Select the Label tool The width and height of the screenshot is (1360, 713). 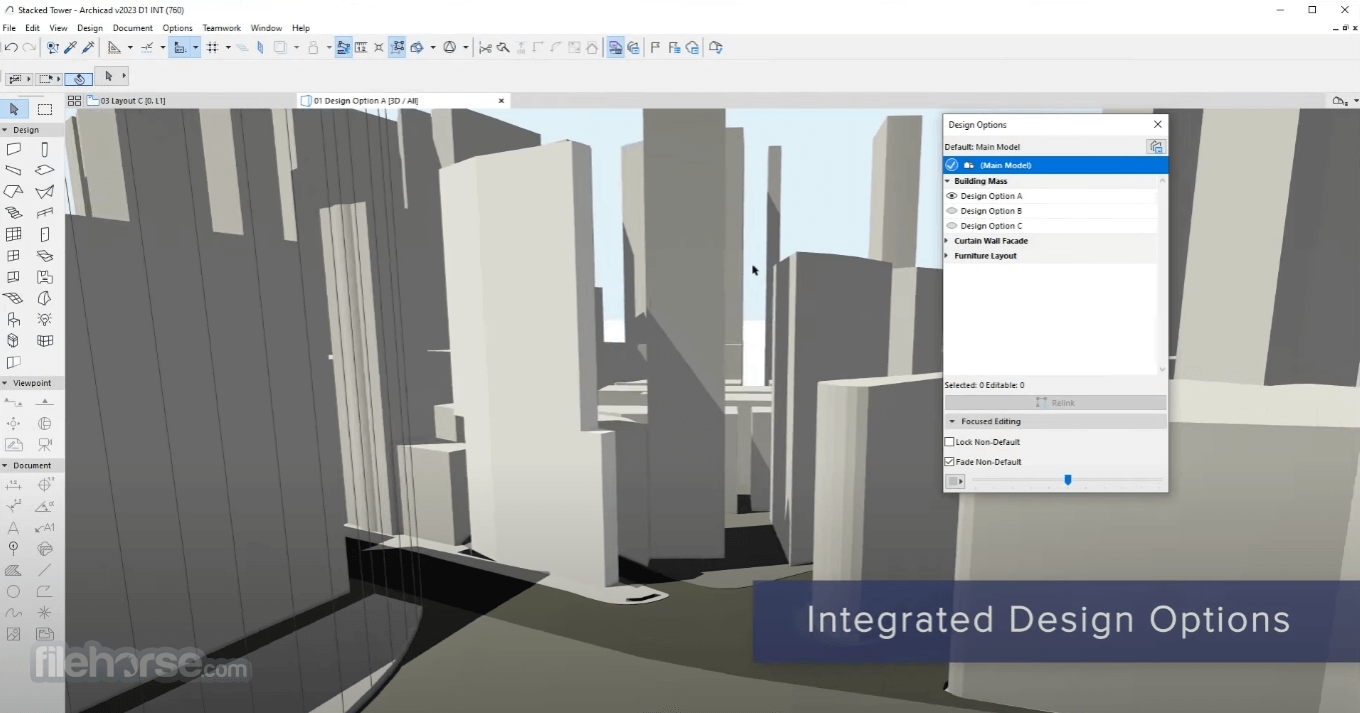coord(45,527)
